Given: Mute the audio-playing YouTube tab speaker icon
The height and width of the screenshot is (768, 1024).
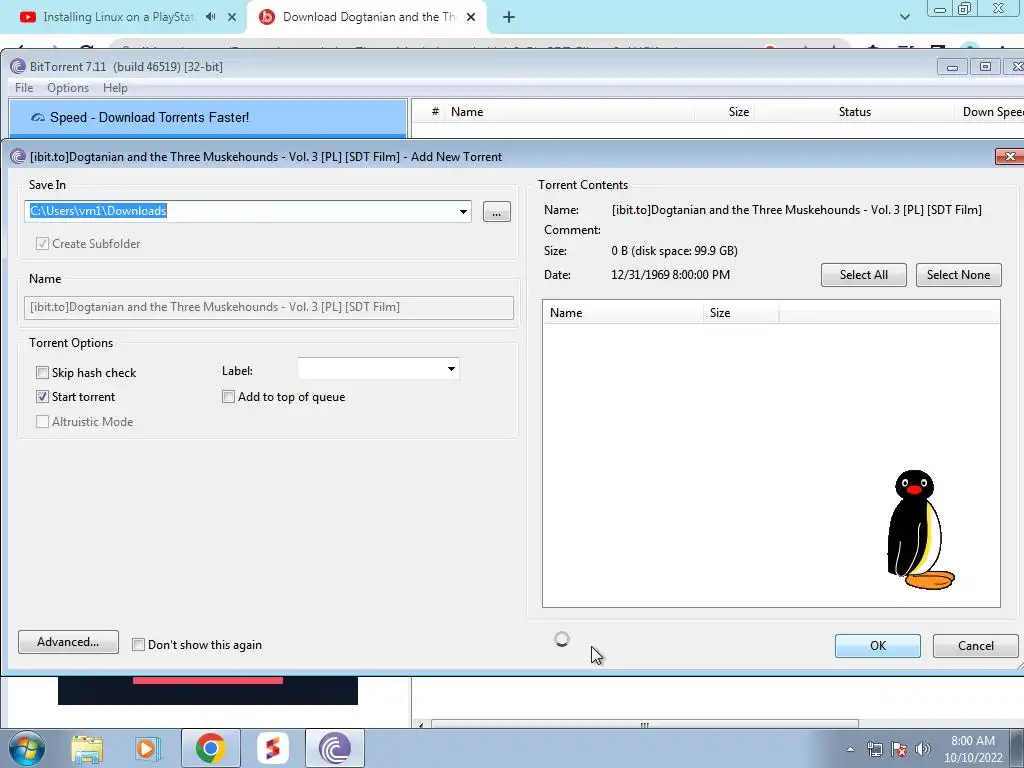Looking at the screenshot, I should pos(210,17).
